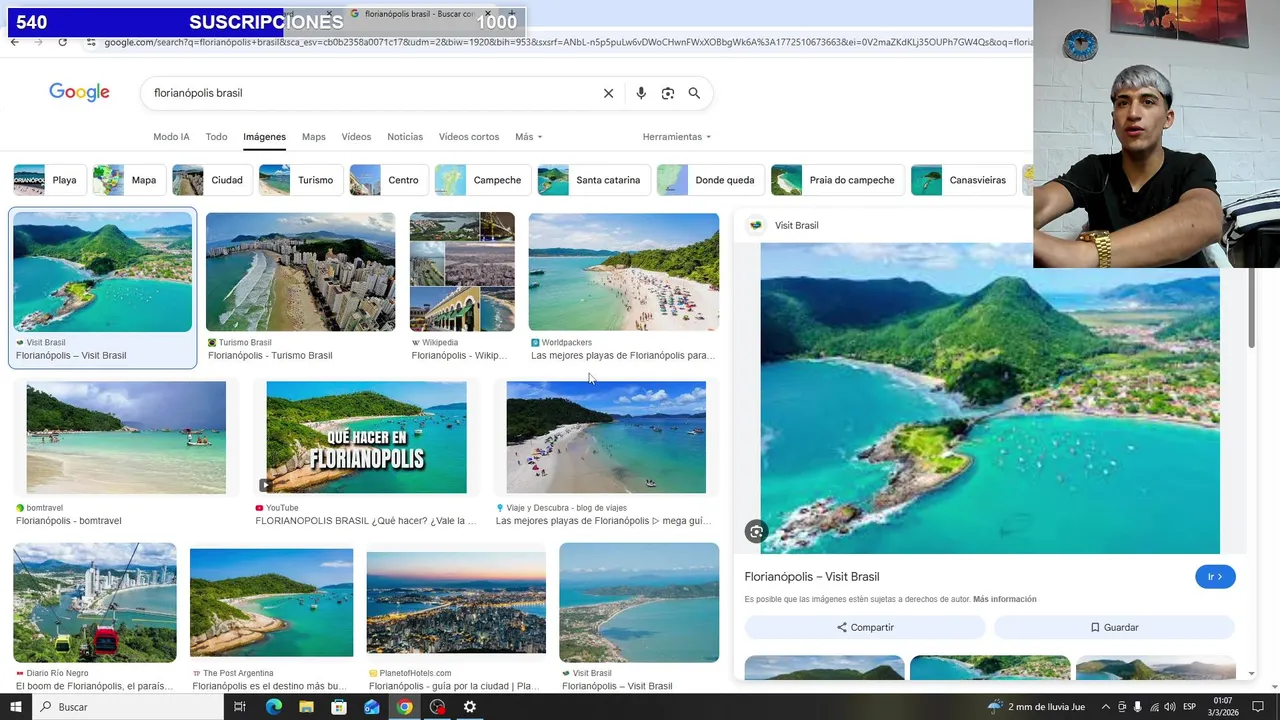1280x720 pixels.
Task: Filter images by Donde queda chip
Action: 709,180
